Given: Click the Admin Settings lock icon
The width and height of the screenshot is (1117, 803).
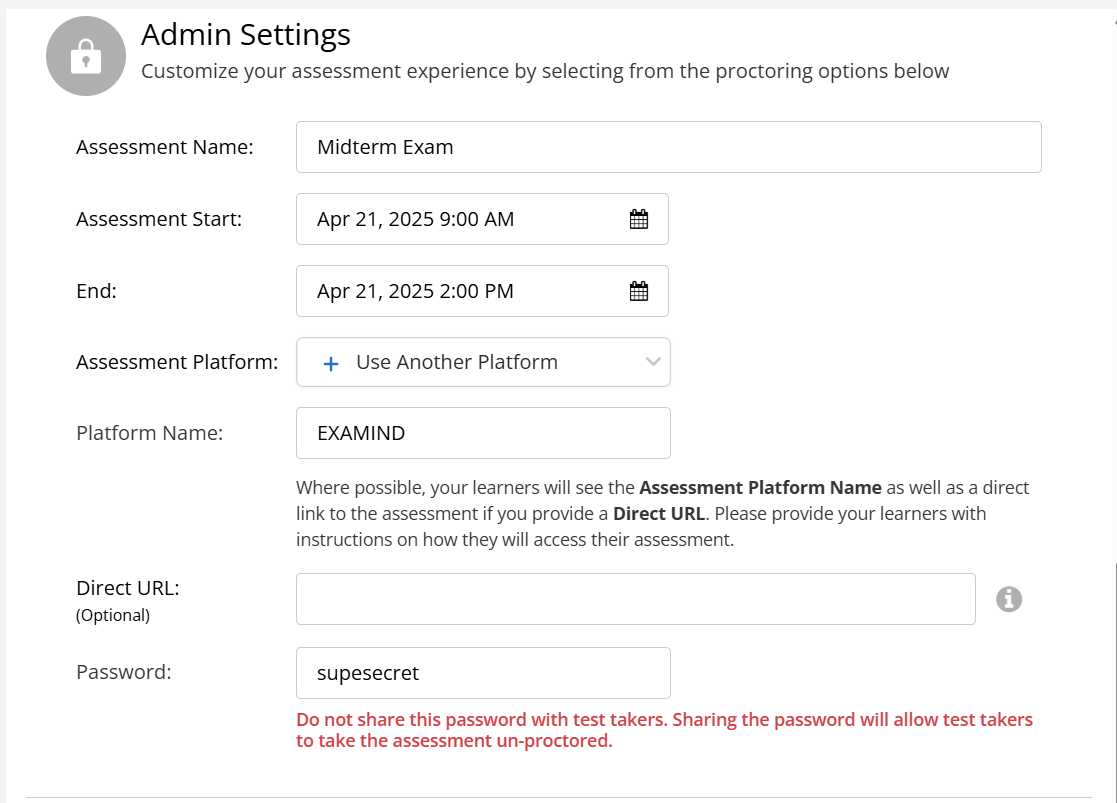Looking at the screenshot, I should (x=85, y=58).
